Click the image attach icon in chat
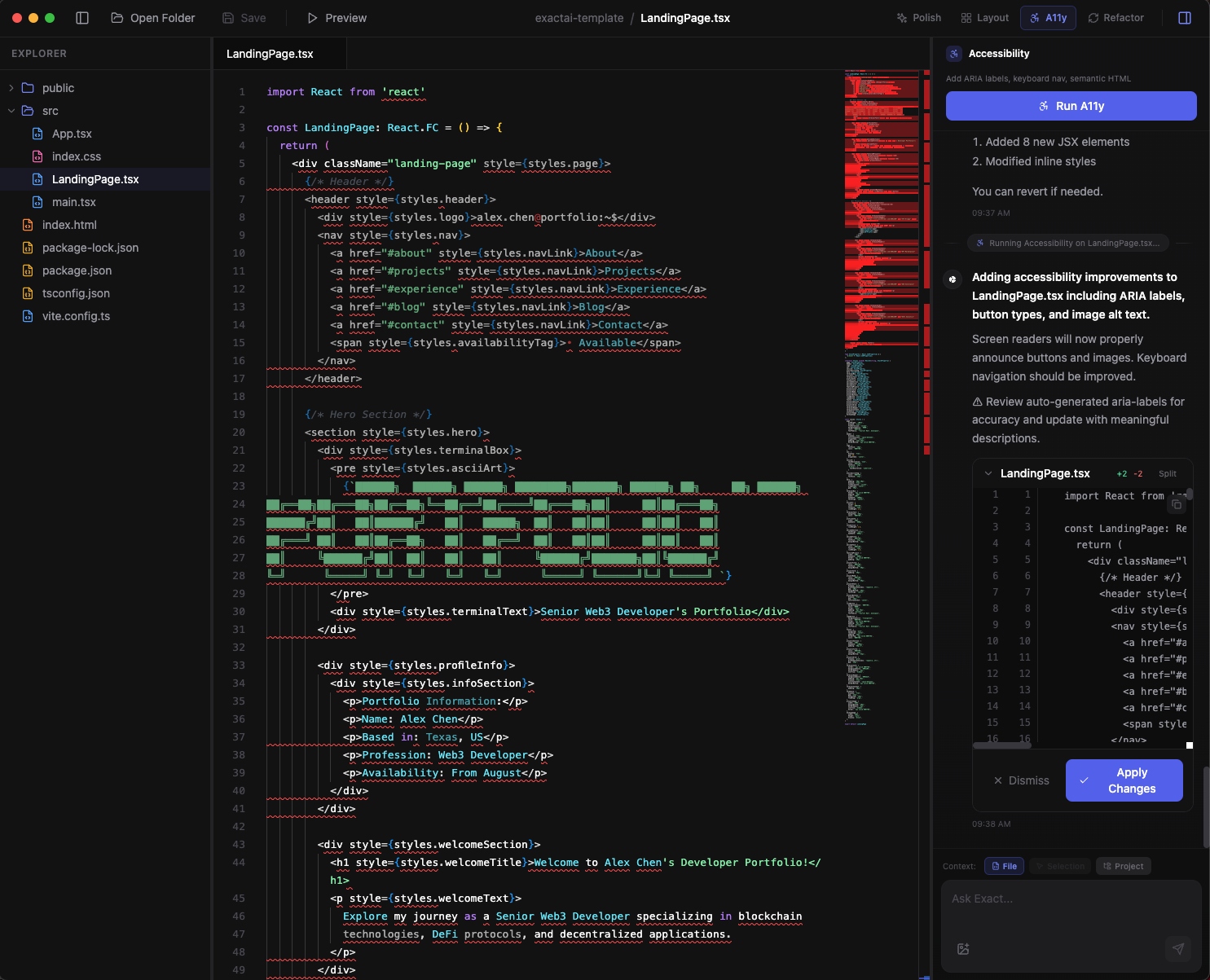Screen dimensions: 1210x980 pyautogui.click(x=963, y=949)
